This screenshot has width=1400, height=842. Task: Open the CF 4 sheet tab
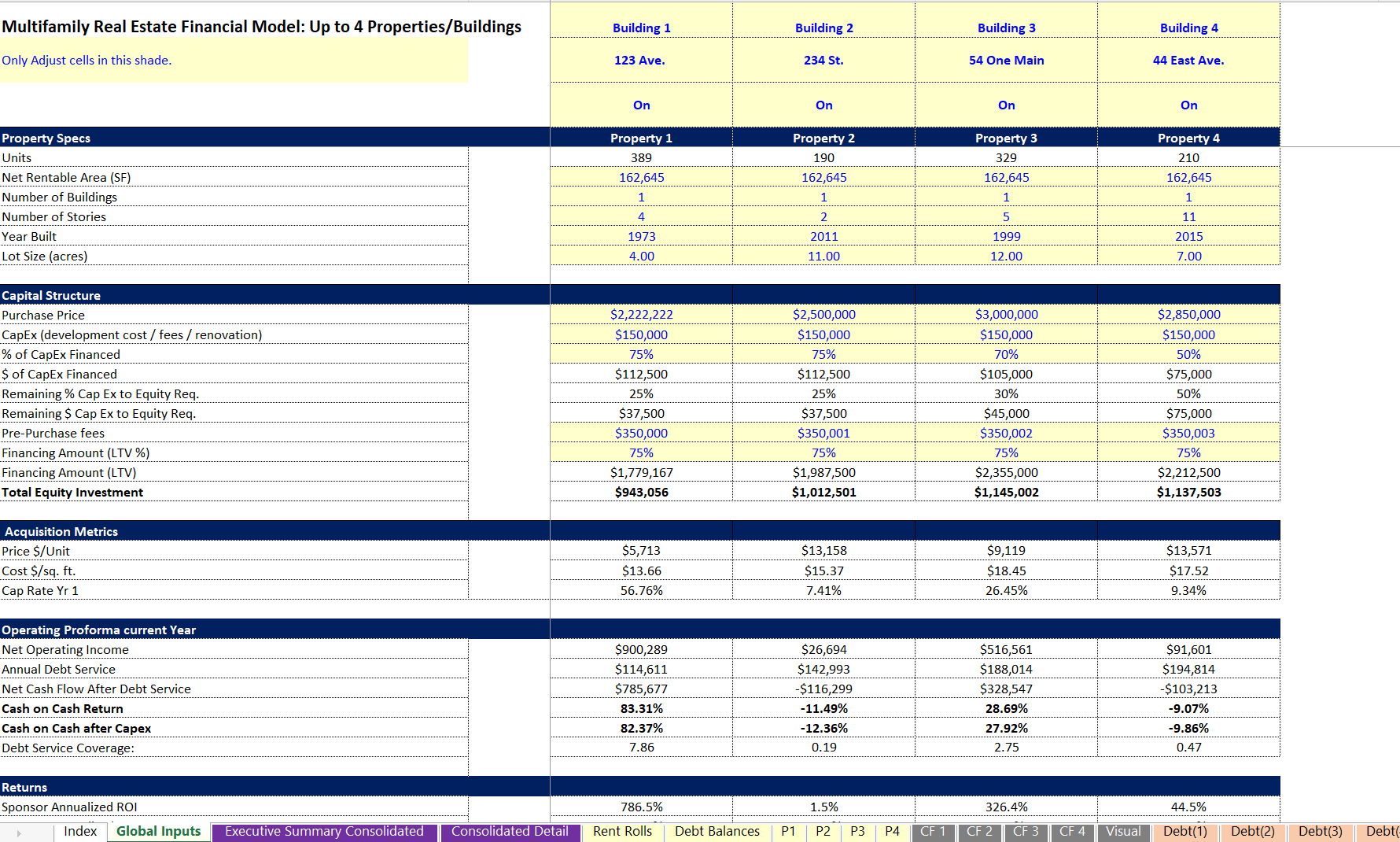point(1072,832)
